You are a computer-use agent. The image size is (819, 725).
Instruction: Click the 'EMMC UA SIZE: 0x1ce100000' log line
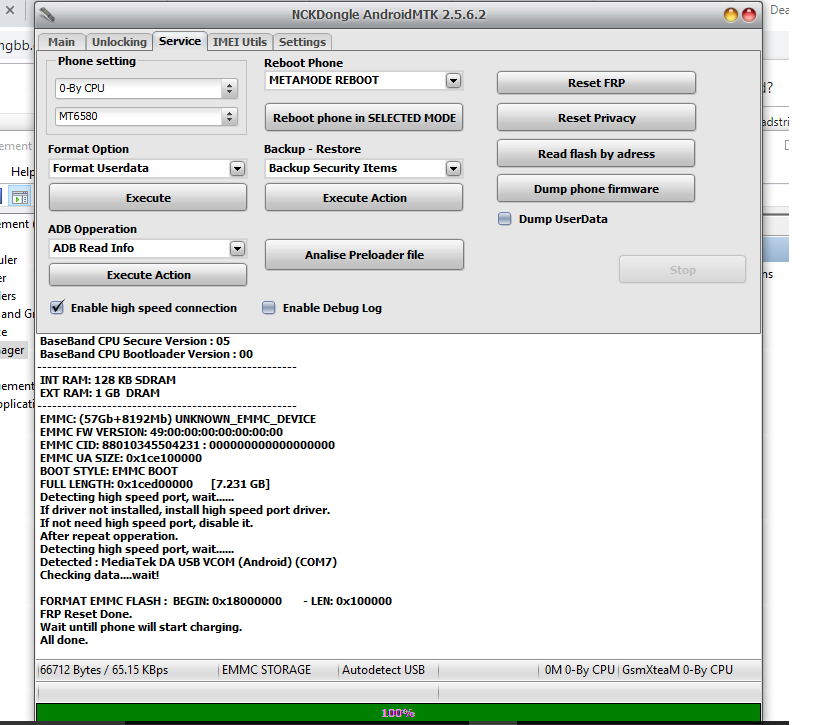click(x=121, y=458)
